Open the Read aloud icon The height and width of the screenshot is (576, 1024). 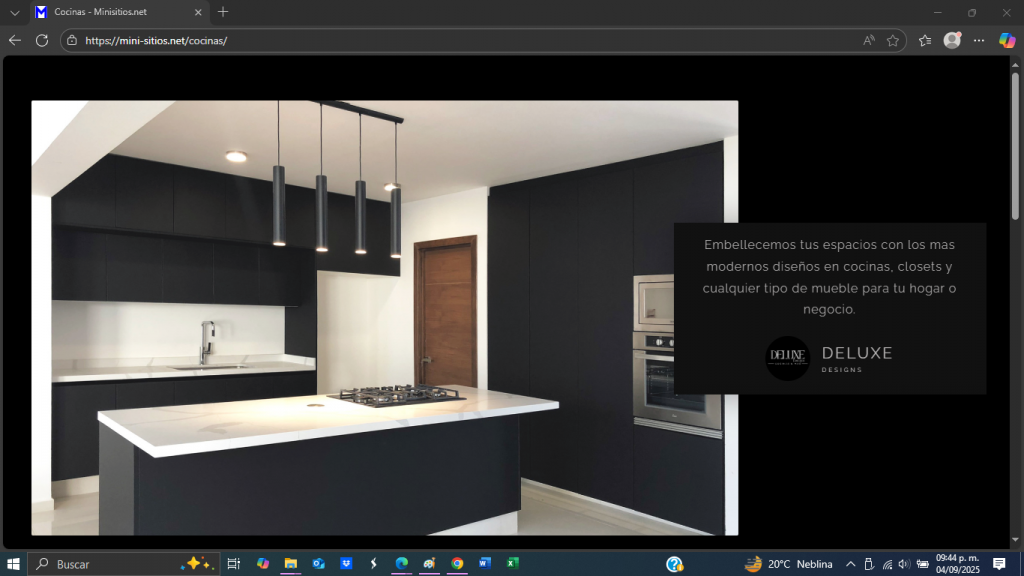[x=869, y=41]
